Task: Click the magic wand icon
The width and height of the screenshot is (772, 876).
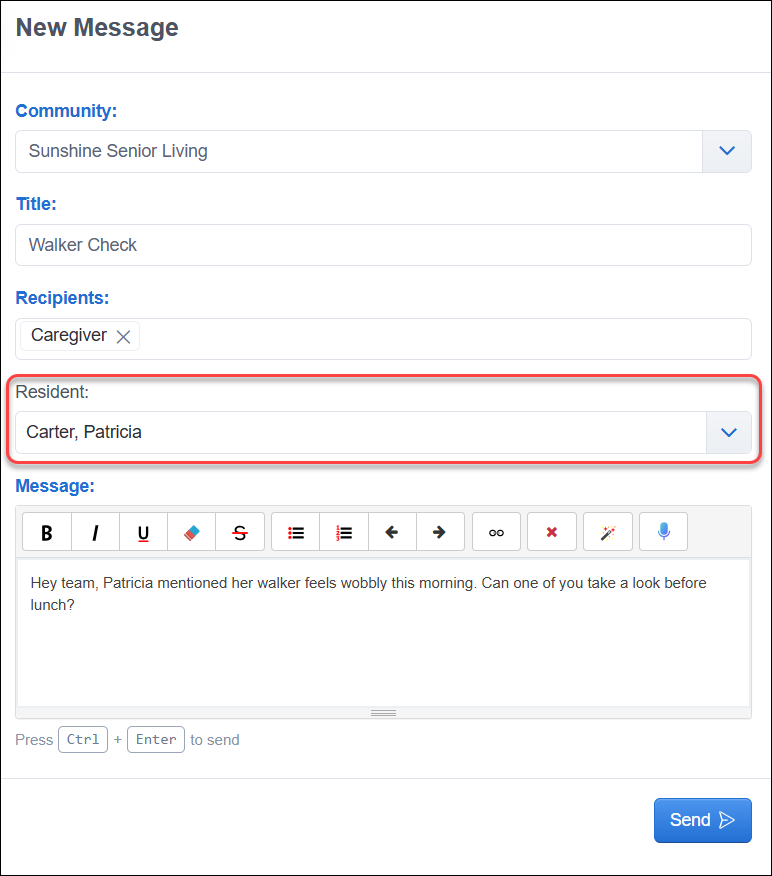Action: click(x=608, y=532)
